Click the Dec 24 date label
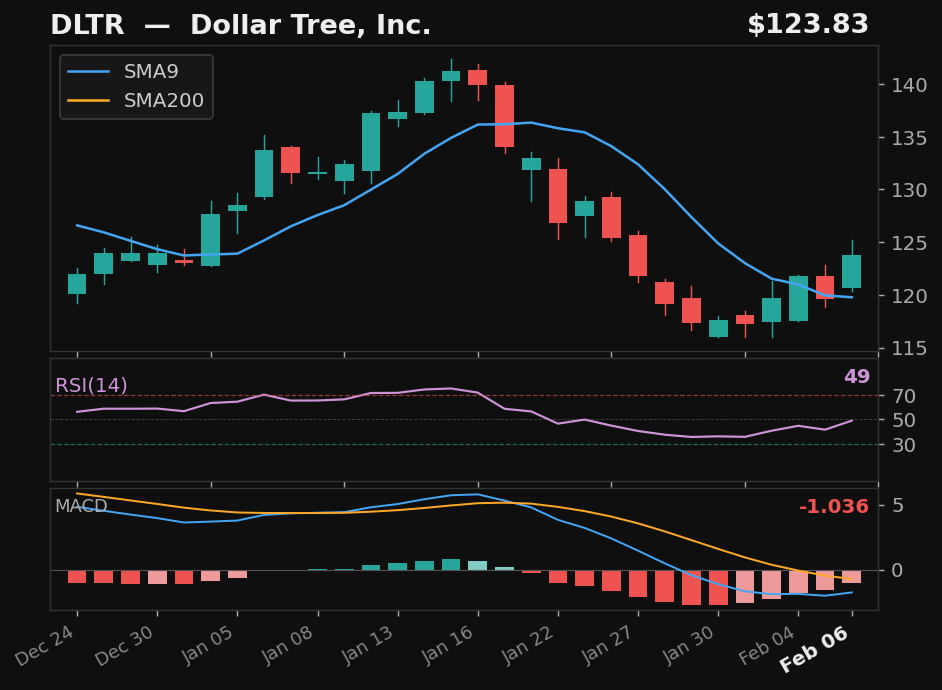Screen dimensions: 942x690 coord(45,646)
